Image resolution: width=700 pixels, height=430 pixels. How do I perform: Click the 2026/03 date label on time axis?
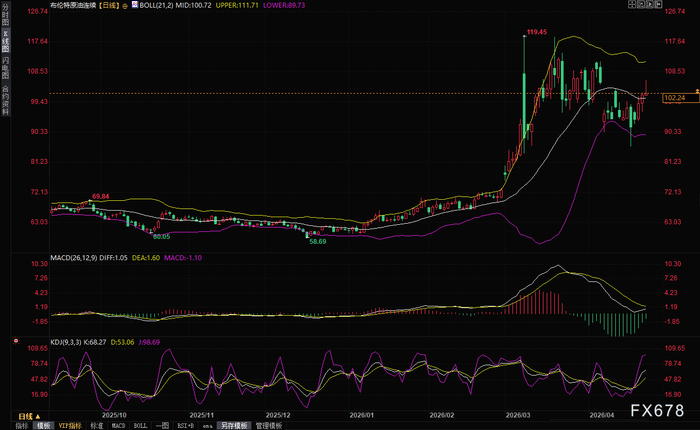(x=518, y=415)
